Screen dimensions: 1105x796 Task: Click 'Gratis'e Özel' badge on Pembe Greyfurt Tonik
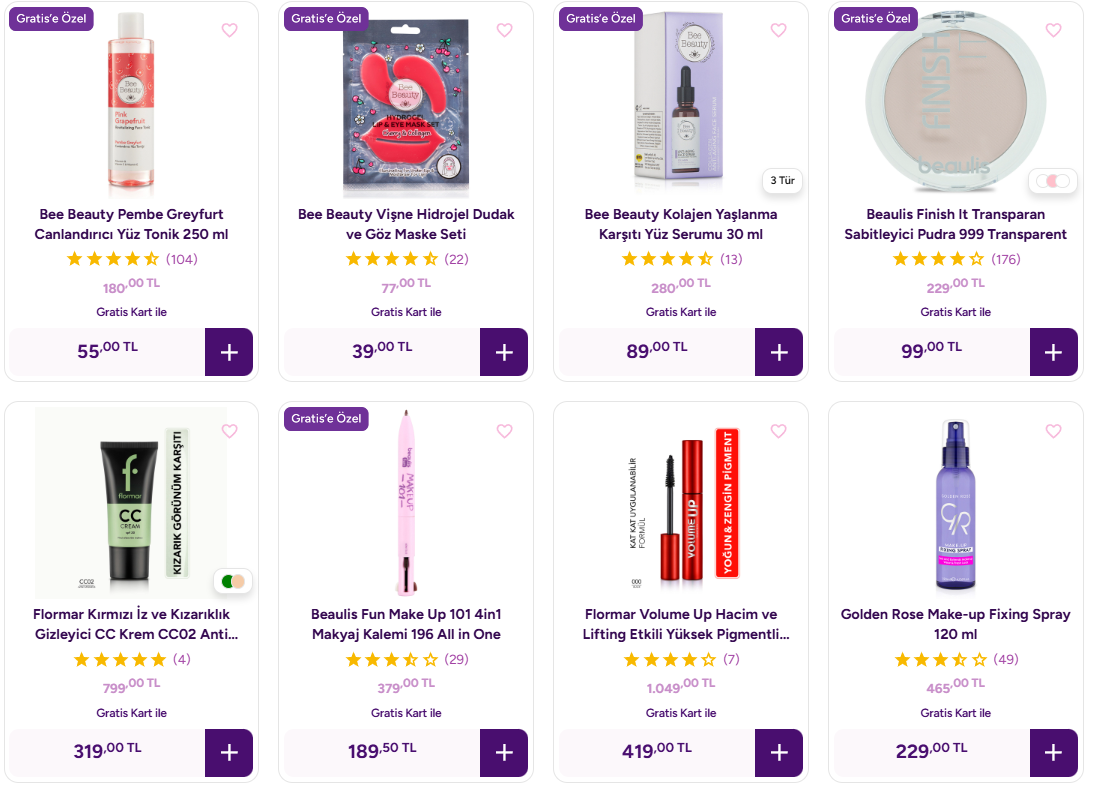tap(51, 19)
